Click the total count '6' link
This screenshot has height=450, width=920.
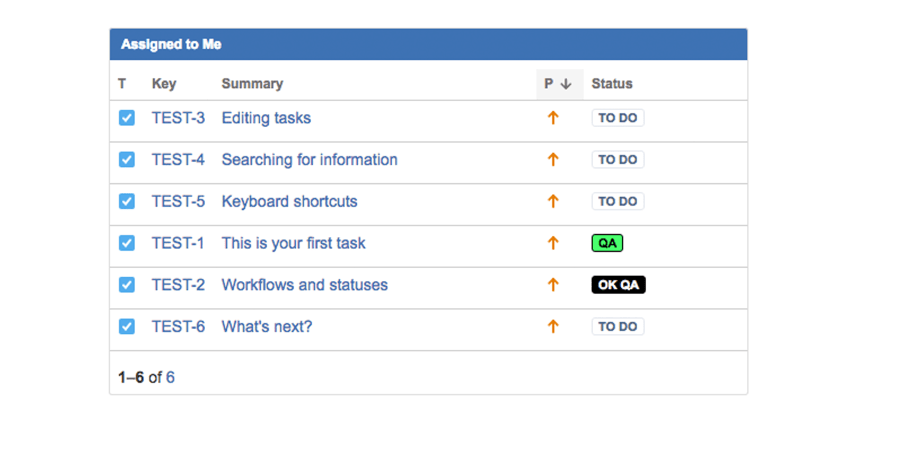pos(170,378)
